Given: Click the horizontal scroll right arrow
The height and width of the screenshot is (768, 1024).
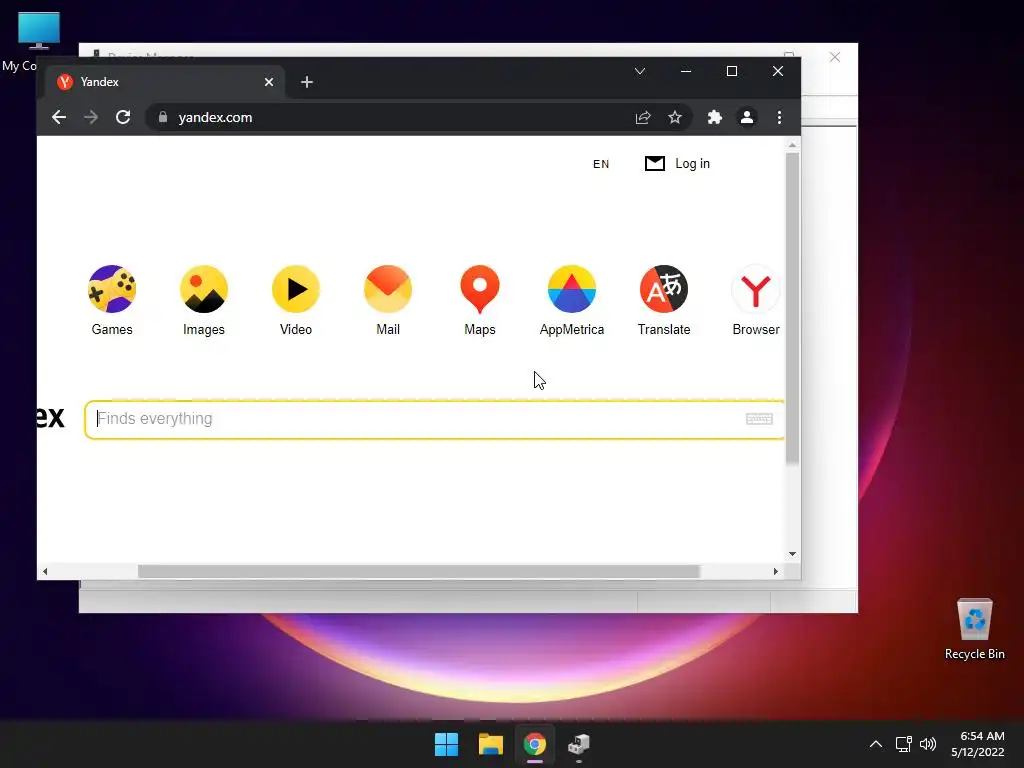Looking at the screenshot, I should coord(776,571).
